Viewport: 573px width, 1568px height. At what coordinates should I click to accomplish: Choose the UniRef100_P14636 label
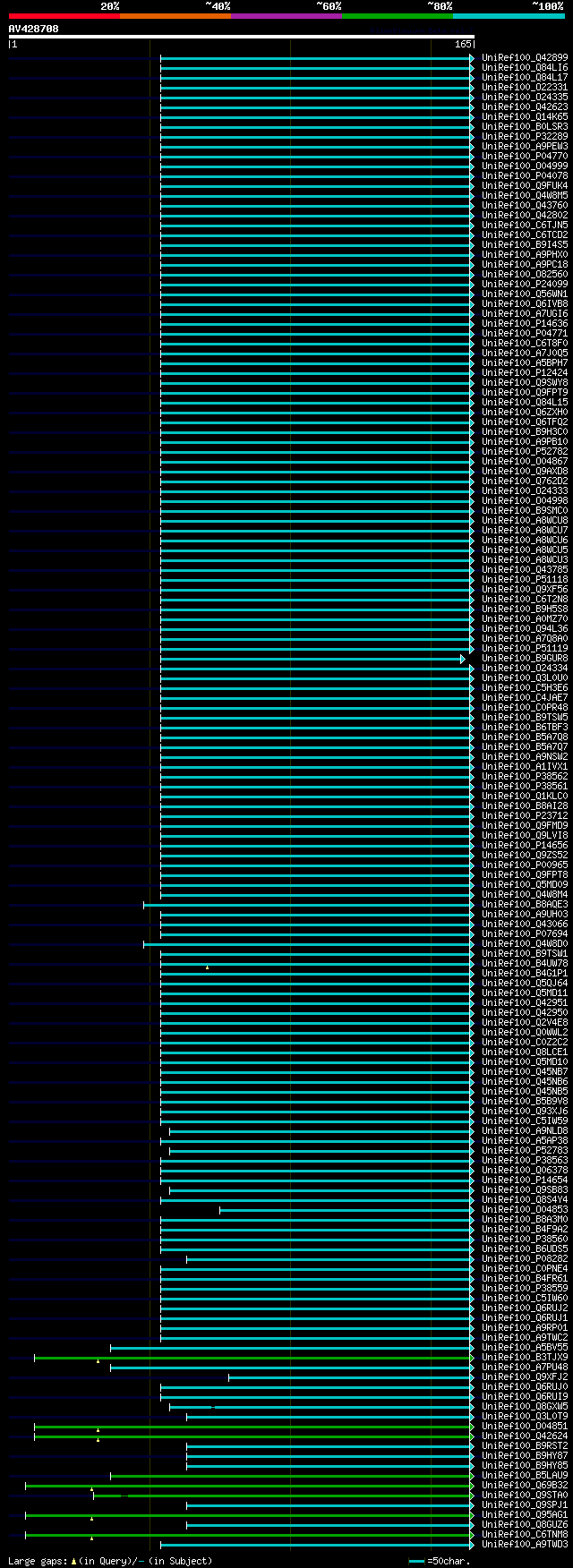click(525, 324)
